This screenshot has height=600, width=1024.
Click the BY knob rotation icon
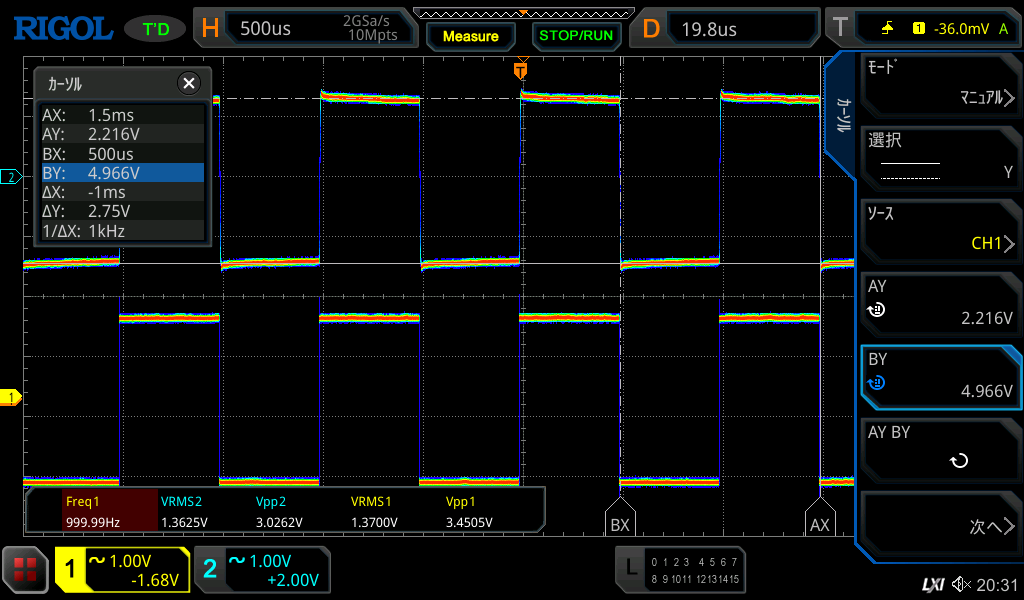click(x=876, y=383)
